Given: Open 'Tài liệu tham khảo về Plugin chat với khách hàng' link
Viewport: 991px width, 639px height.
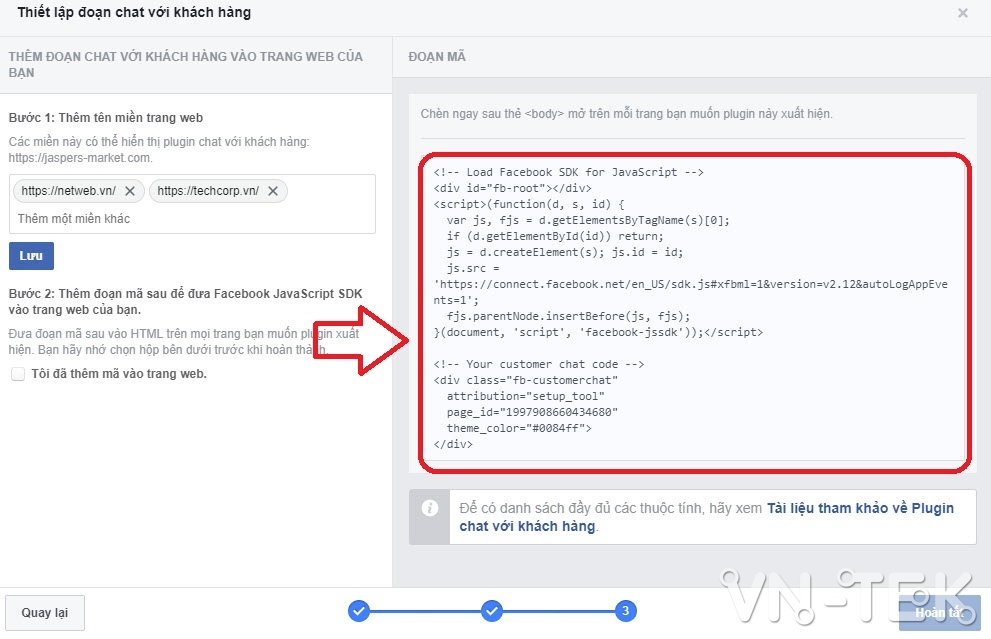Looking at the screenshot, I should tap(707, 517).
